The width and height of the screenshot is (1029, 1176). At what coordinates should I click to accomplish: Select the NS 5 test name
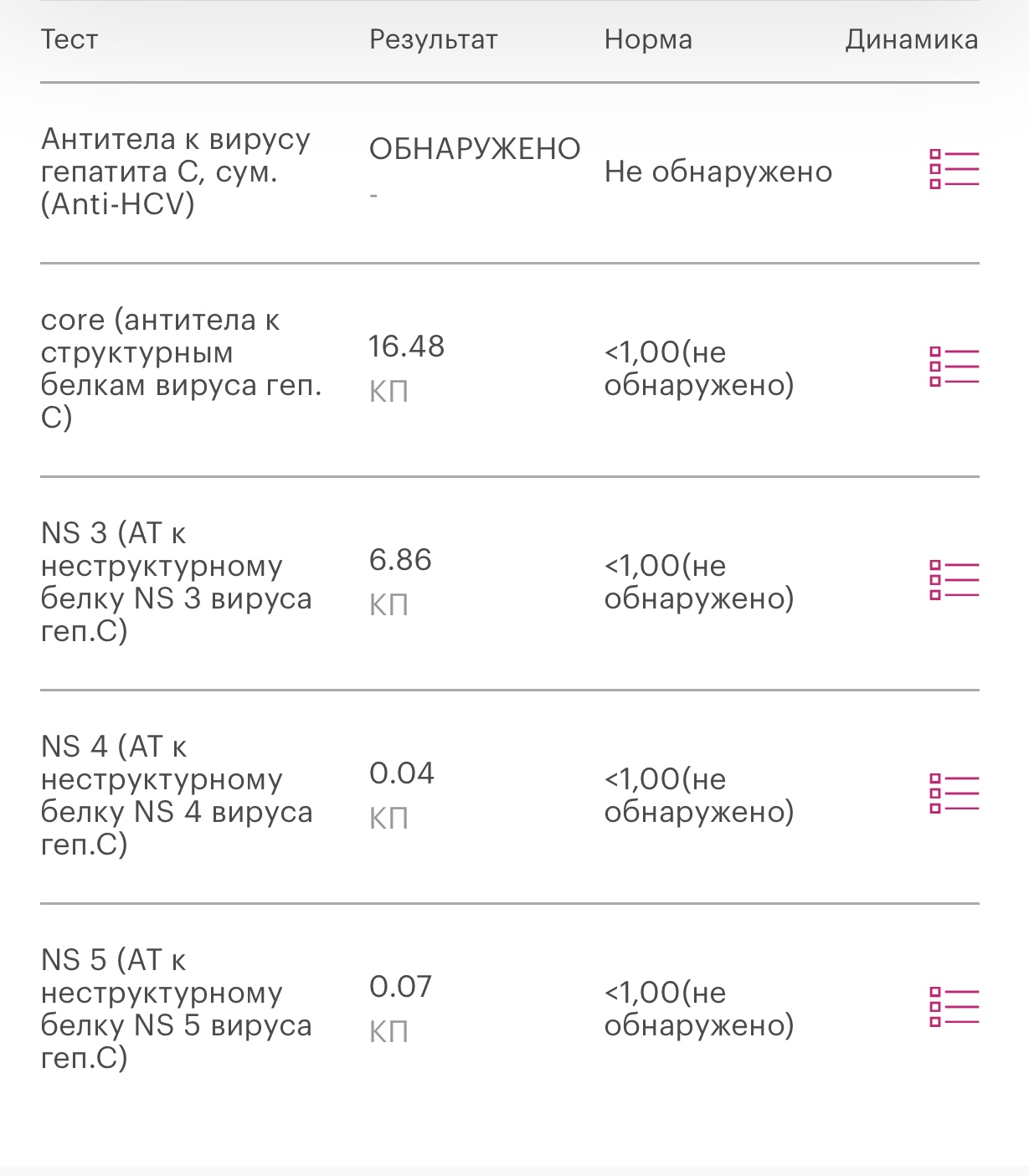[176, 1009]
